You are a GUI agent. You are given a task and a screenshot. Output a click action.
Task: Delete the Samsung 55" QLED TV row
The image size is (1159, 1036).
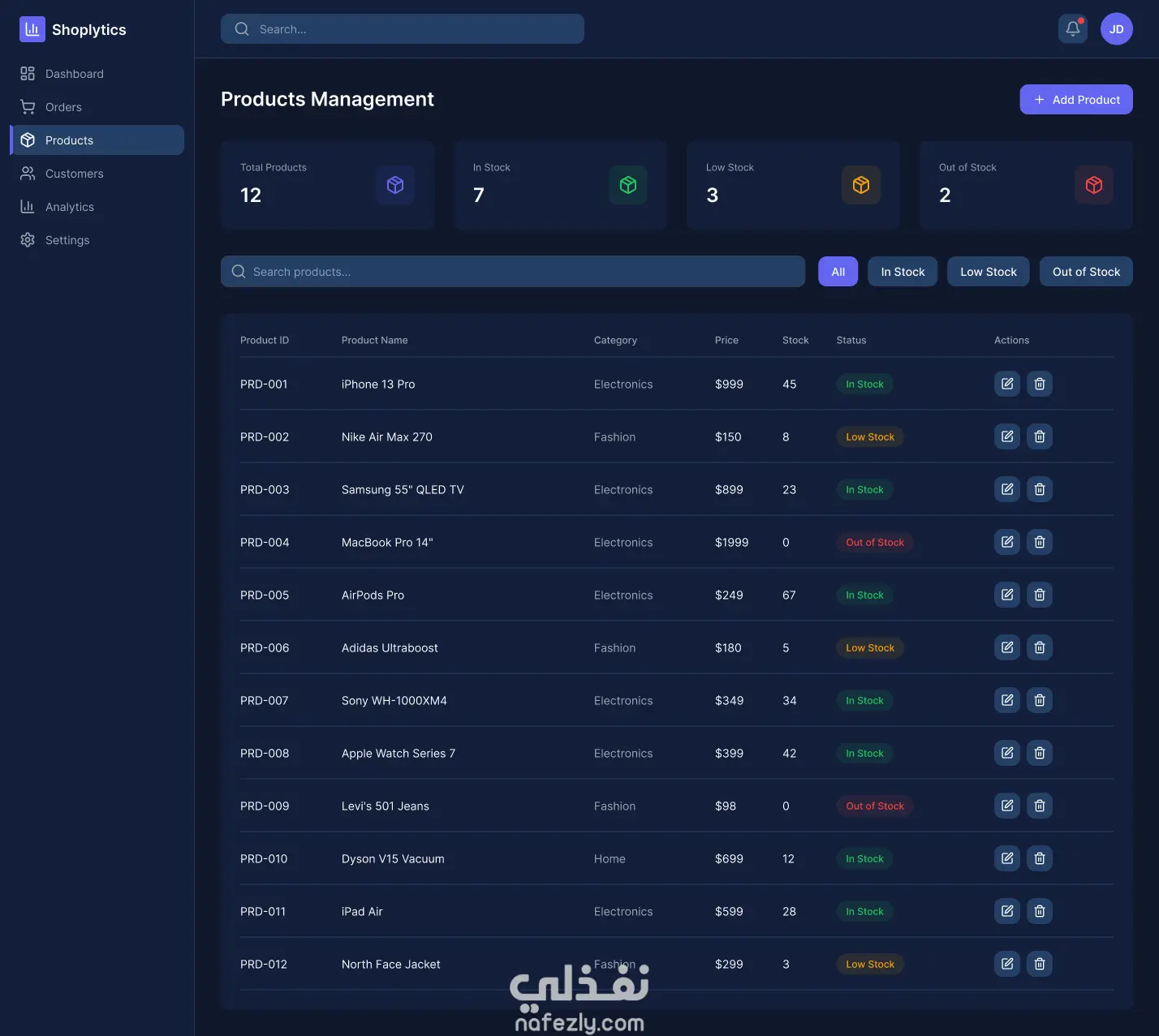click(1040, 489)
